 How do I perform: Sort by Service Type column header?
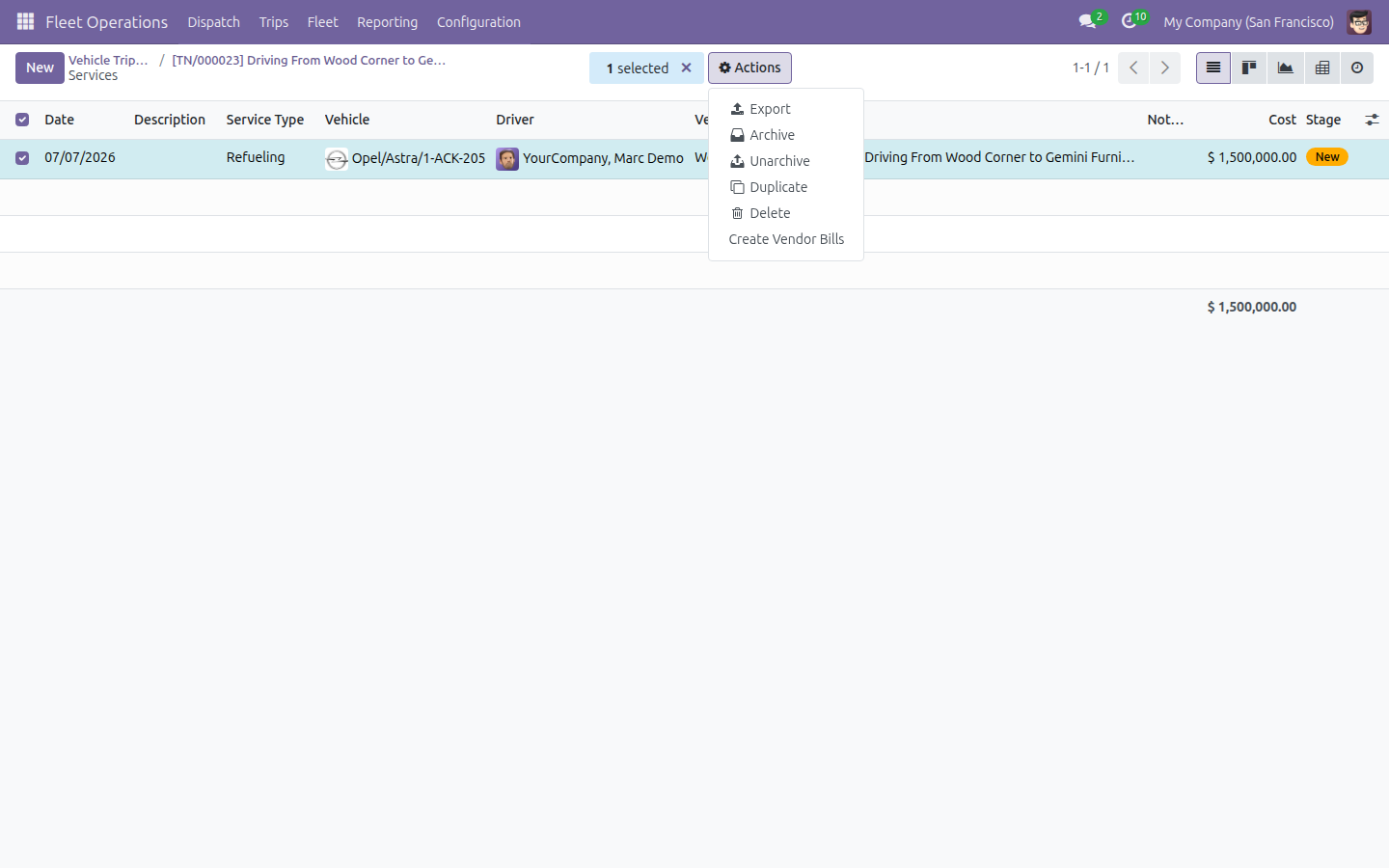(x=265, y=120)
